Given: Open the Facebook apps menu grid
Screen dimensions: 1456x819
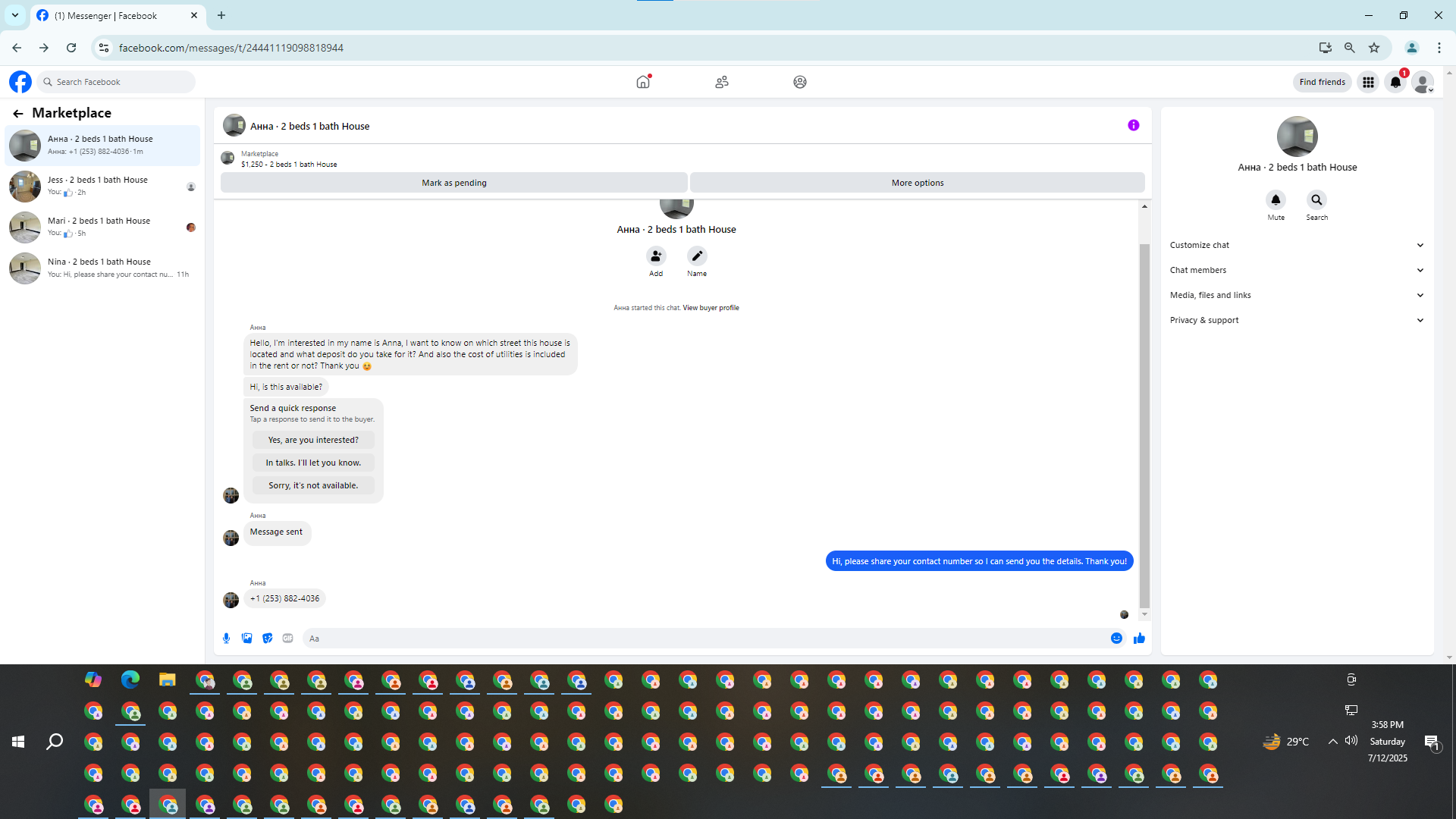Looking at the screenshot, I should [x=1368, y=82].
